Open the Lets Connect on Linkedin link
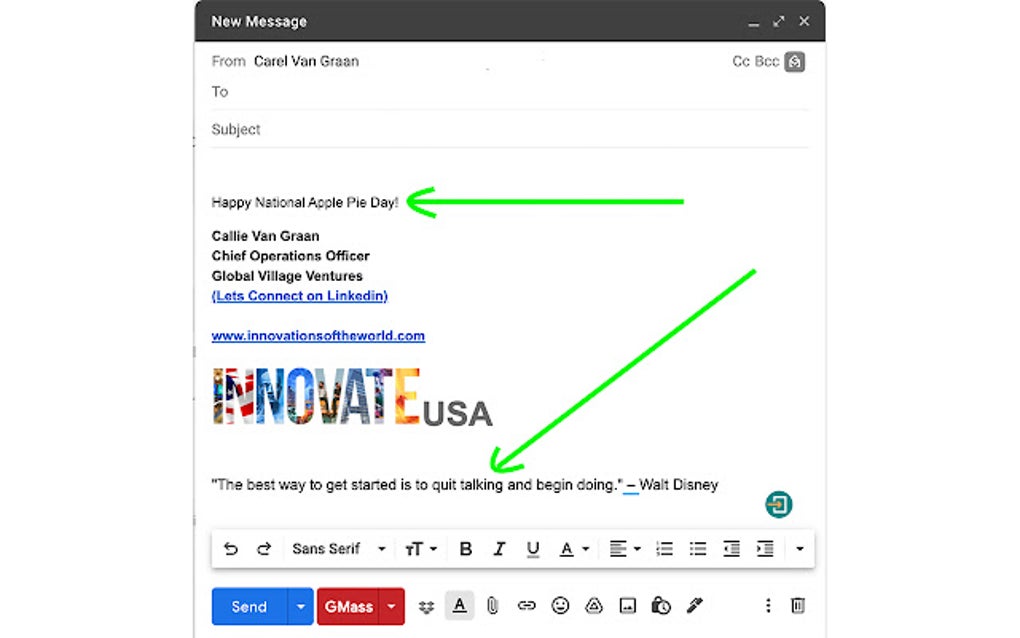The image size is (1020, 638). click(x=298, y=295)
